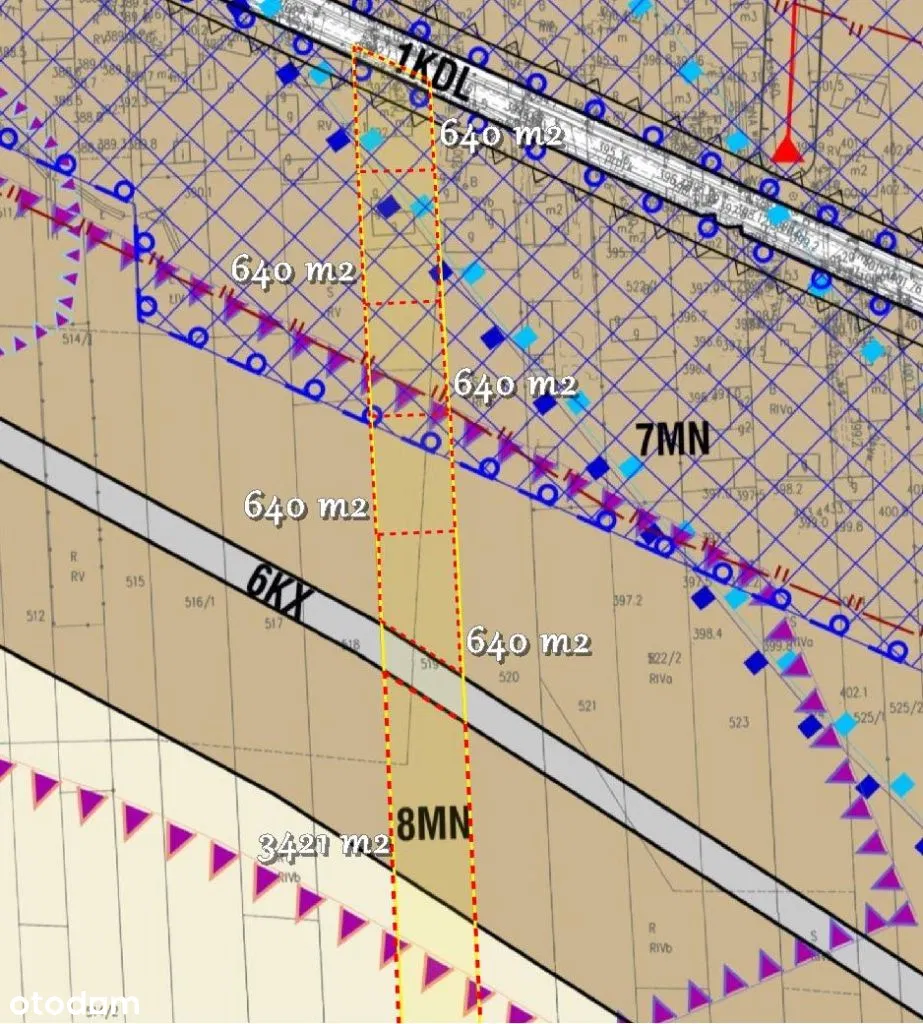Click the 402.1 elevation point
This screenshot has height=1024, width=923.
coord(826,692)
